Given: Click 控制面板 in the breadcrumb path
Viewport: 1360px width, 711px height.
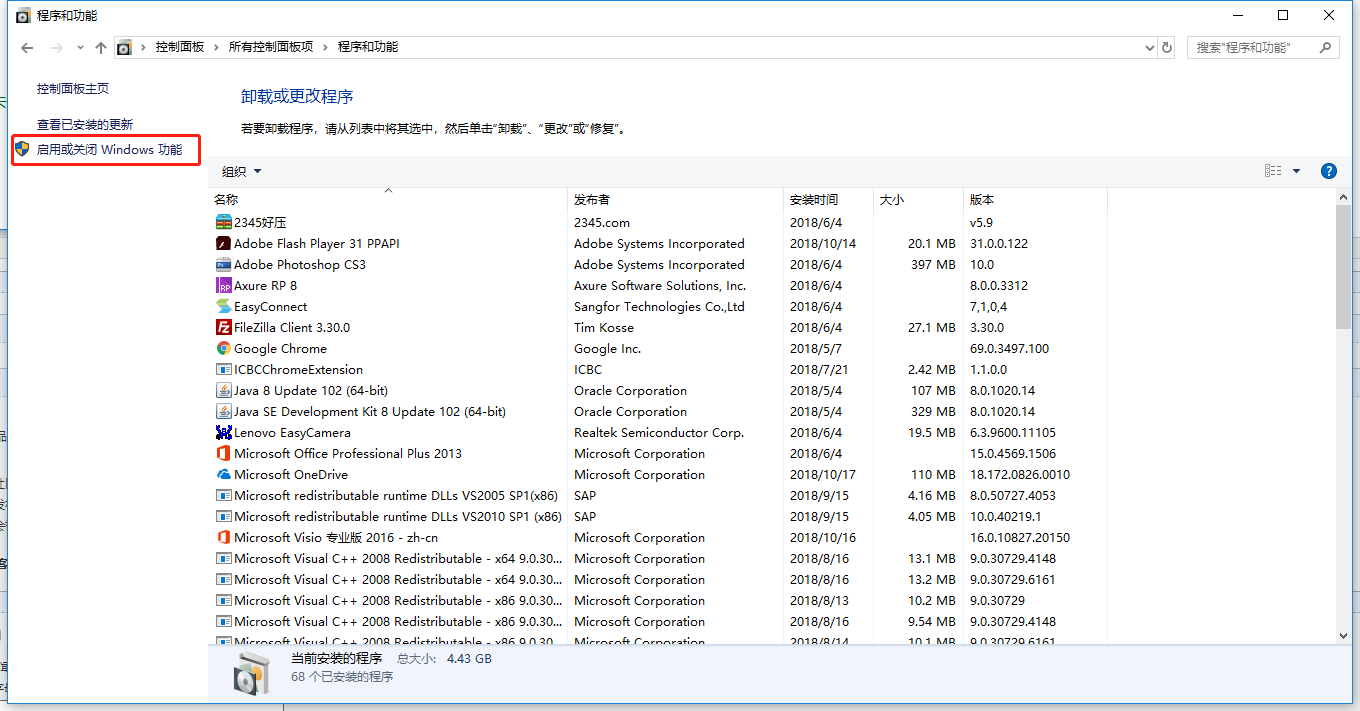Looking at the screenshot, I should pos(180,47).
